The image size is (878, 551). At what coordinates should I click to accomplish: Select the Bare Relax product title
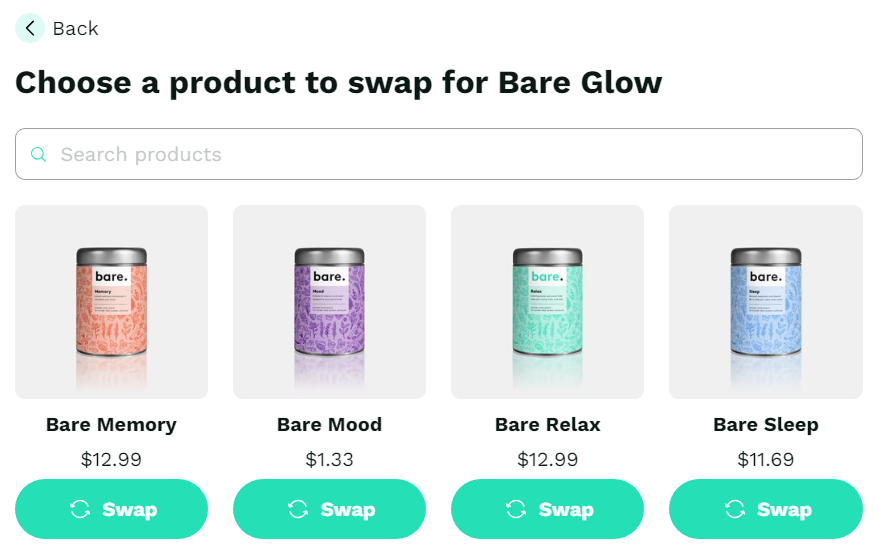point(547,424)
